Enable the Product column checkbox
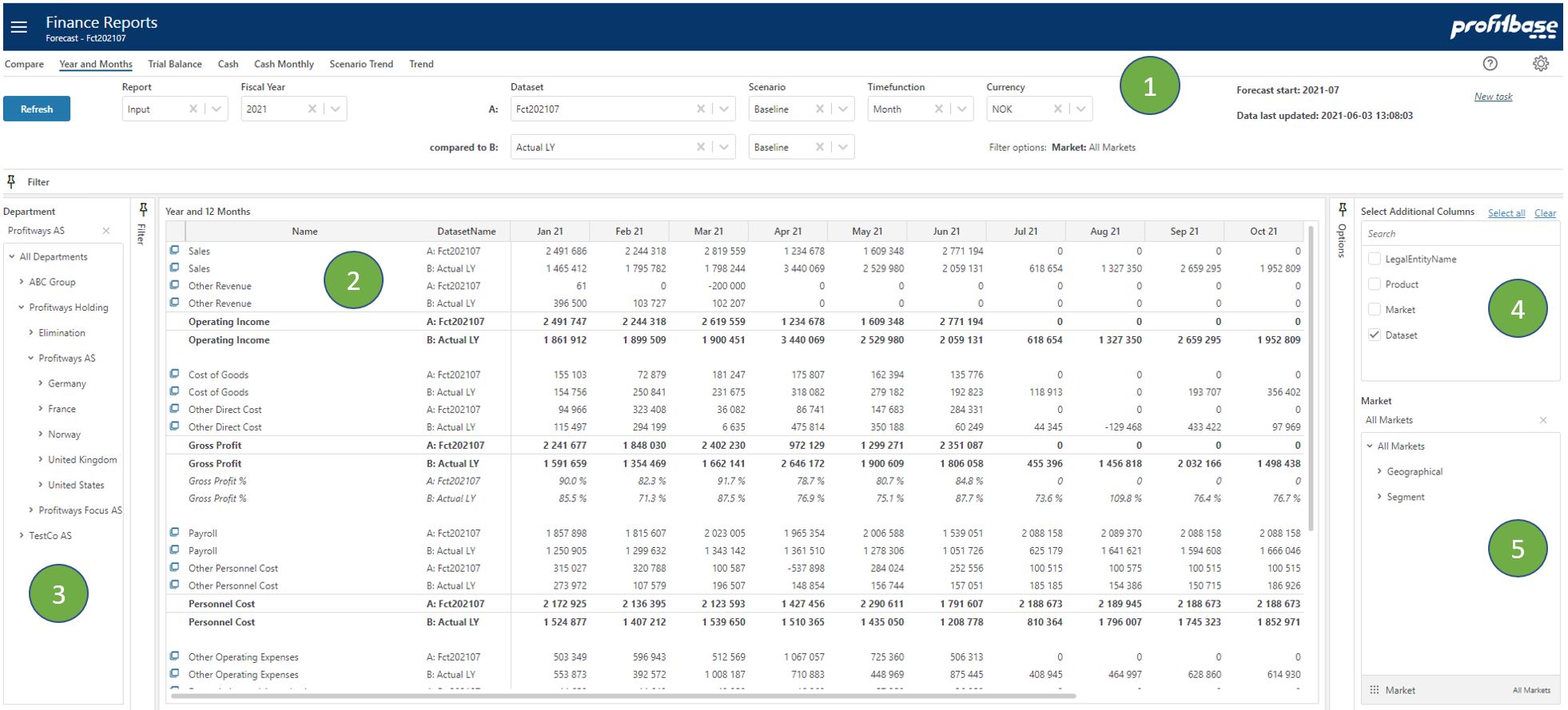The image size is (1568, 710). [1375, 284]
